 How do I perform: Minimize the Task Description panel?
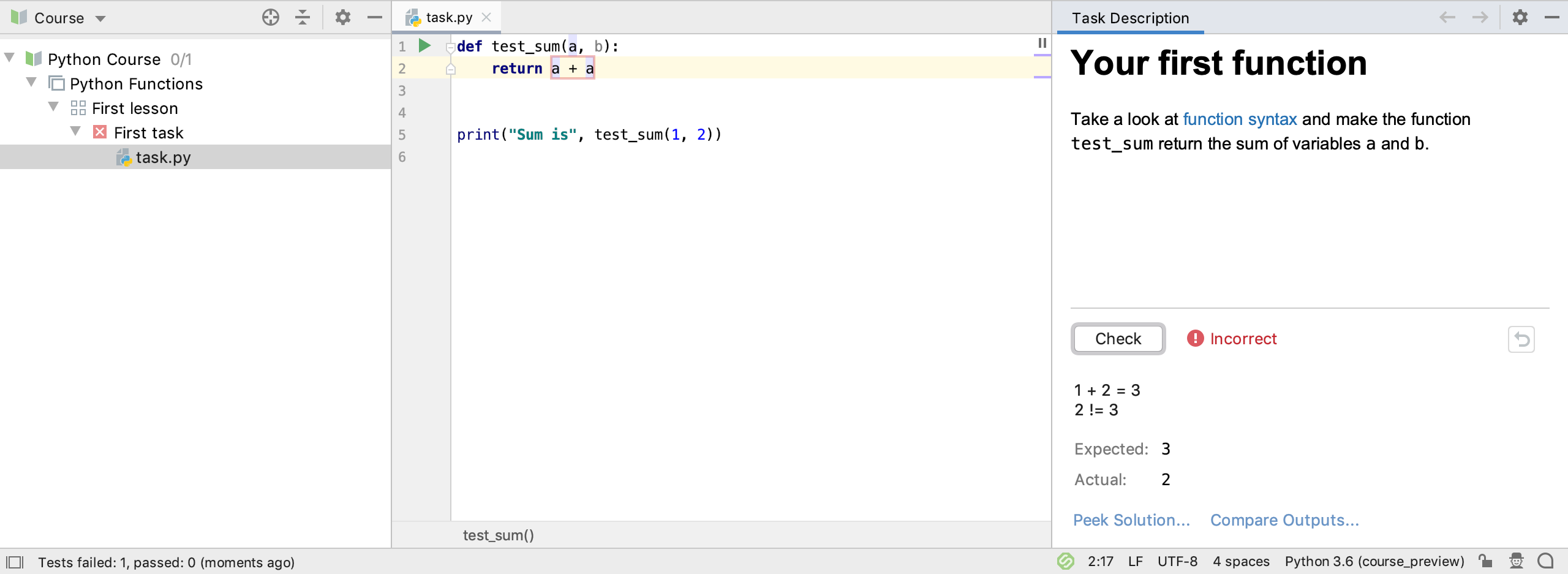tap(1552, 17)
